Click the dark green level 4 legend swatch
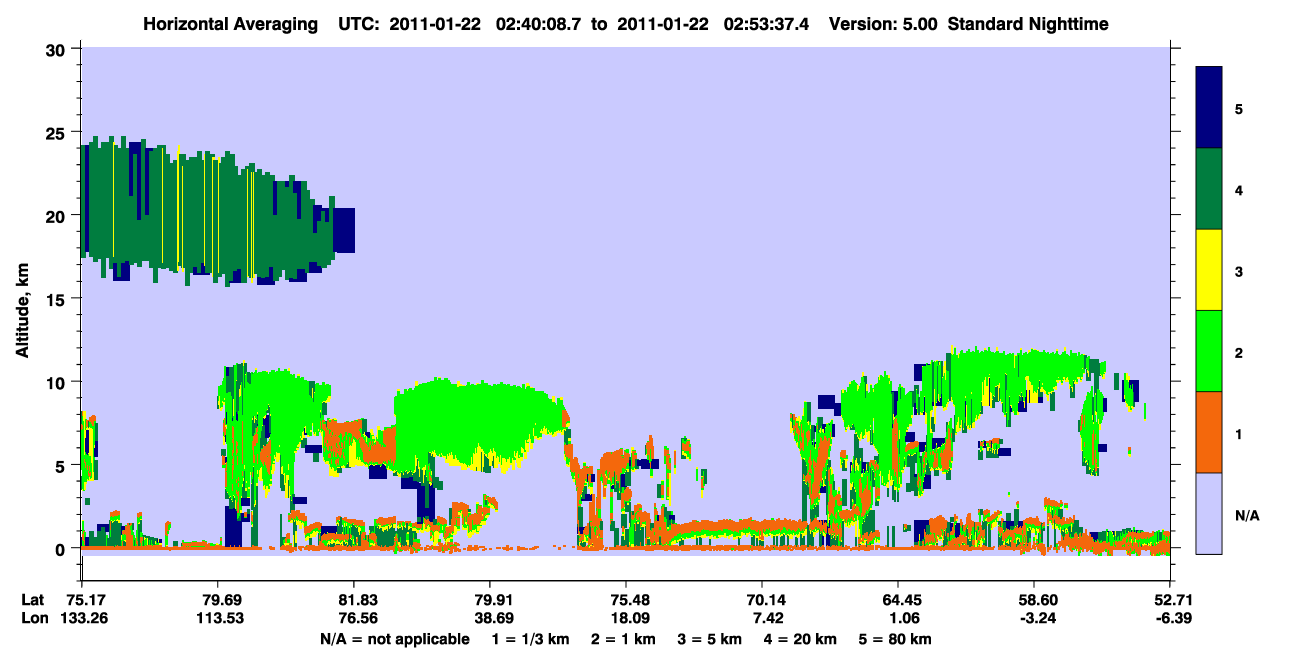Viewport: 1300px width, 667px height. (1209, 189)
